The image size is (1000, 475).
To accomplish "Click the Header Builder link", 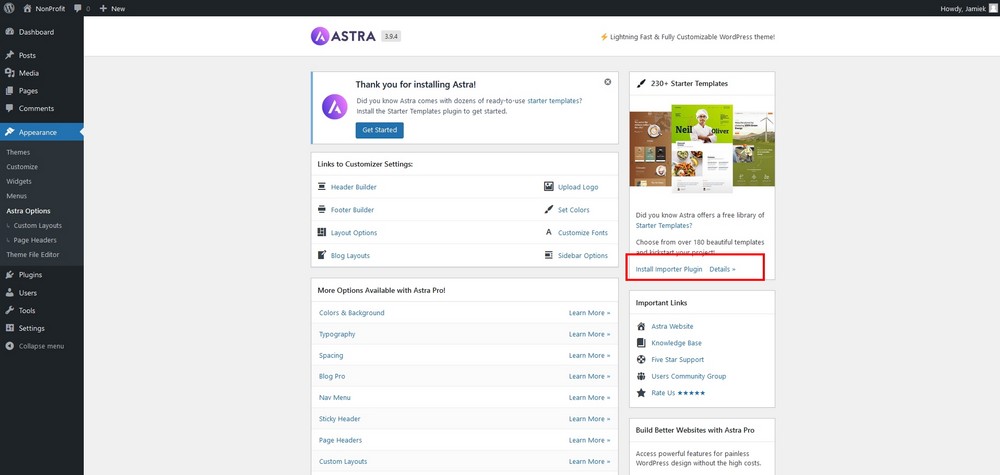I will tap(353, 187).
